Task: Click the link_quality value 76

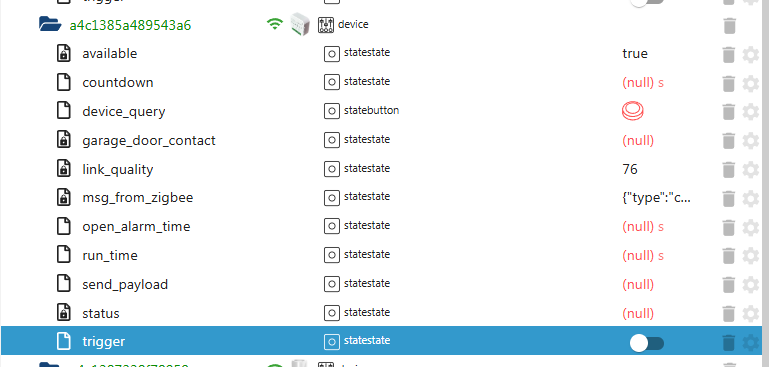Action: 630,170
